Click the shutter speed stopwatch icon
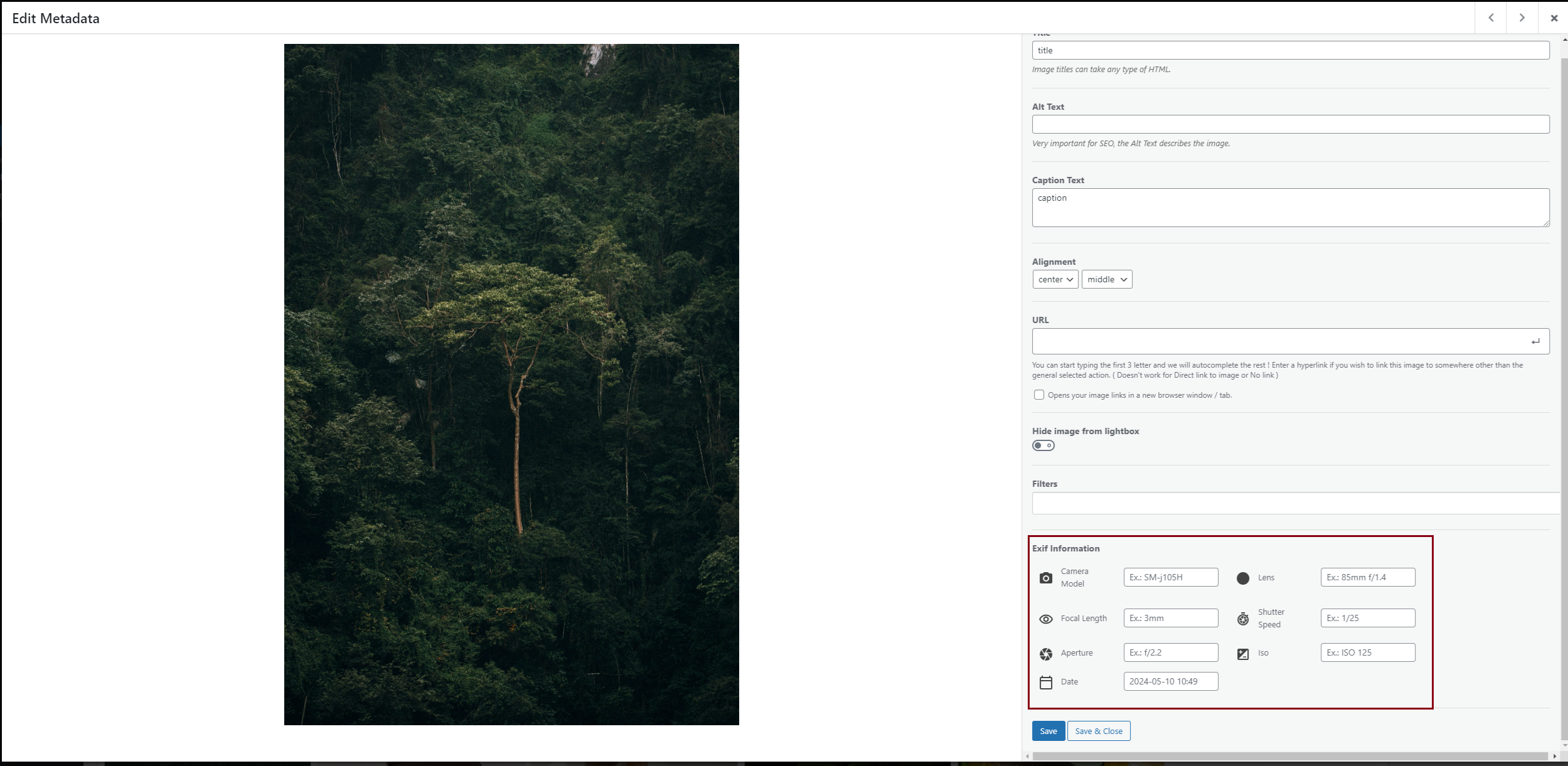Image resolution: width=1568 pixels, height=766 pixels. click(x=1242, y=619)
